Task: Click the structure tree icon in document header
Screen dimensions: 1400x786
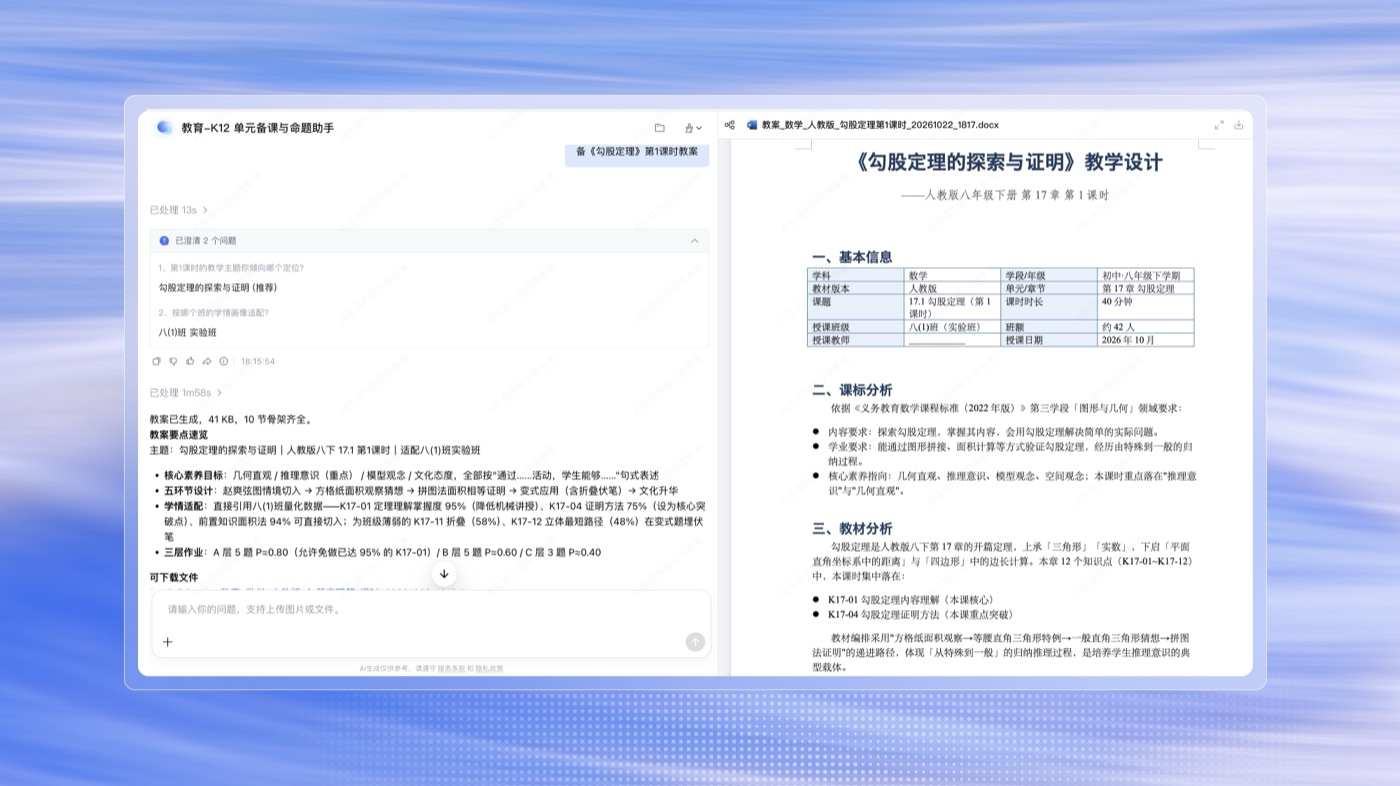Action: pyautogui.click(x=730, y=125)
